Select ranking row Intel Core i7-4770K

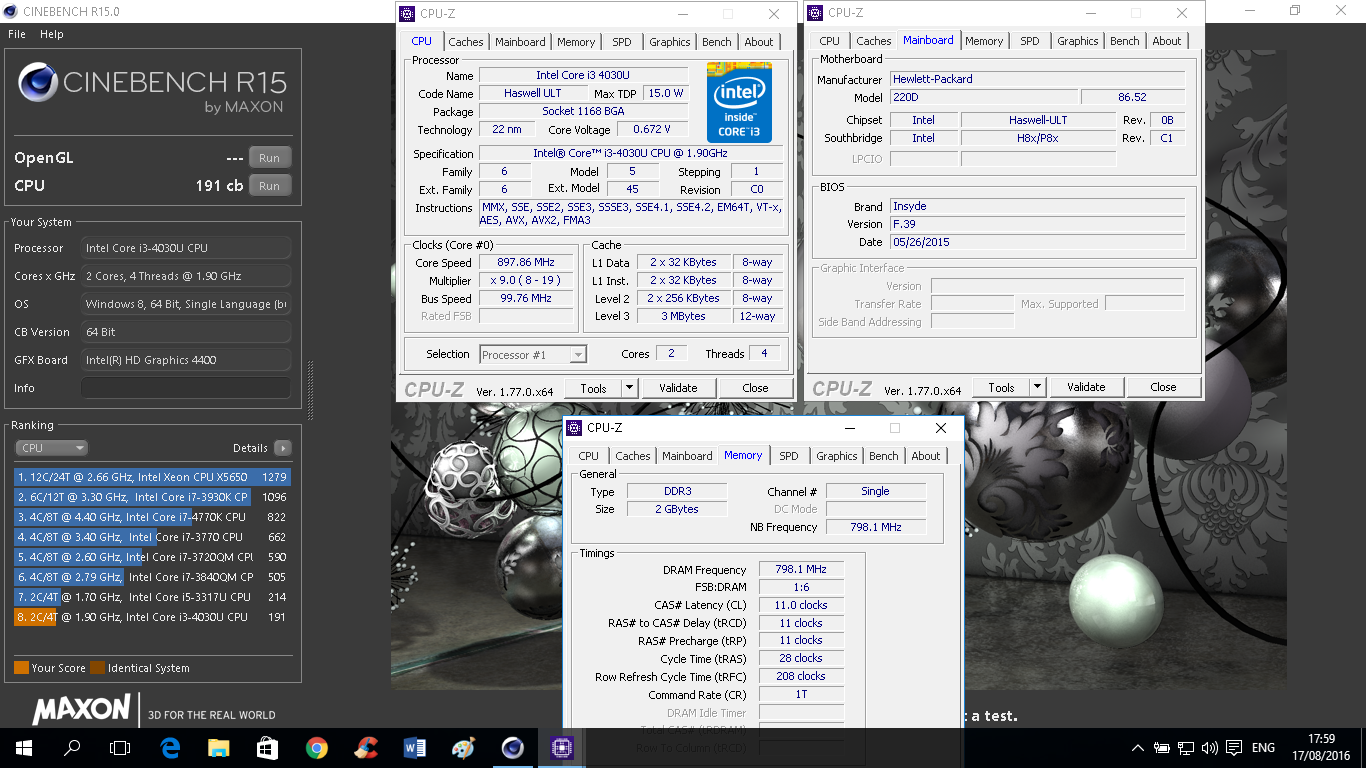(152, 517)
